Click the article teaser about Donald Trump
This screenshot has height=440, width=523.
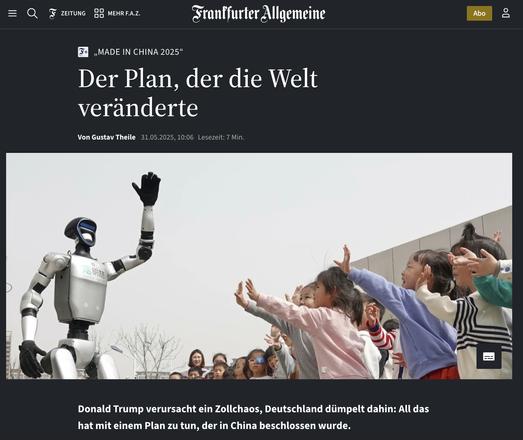point(253,417)
